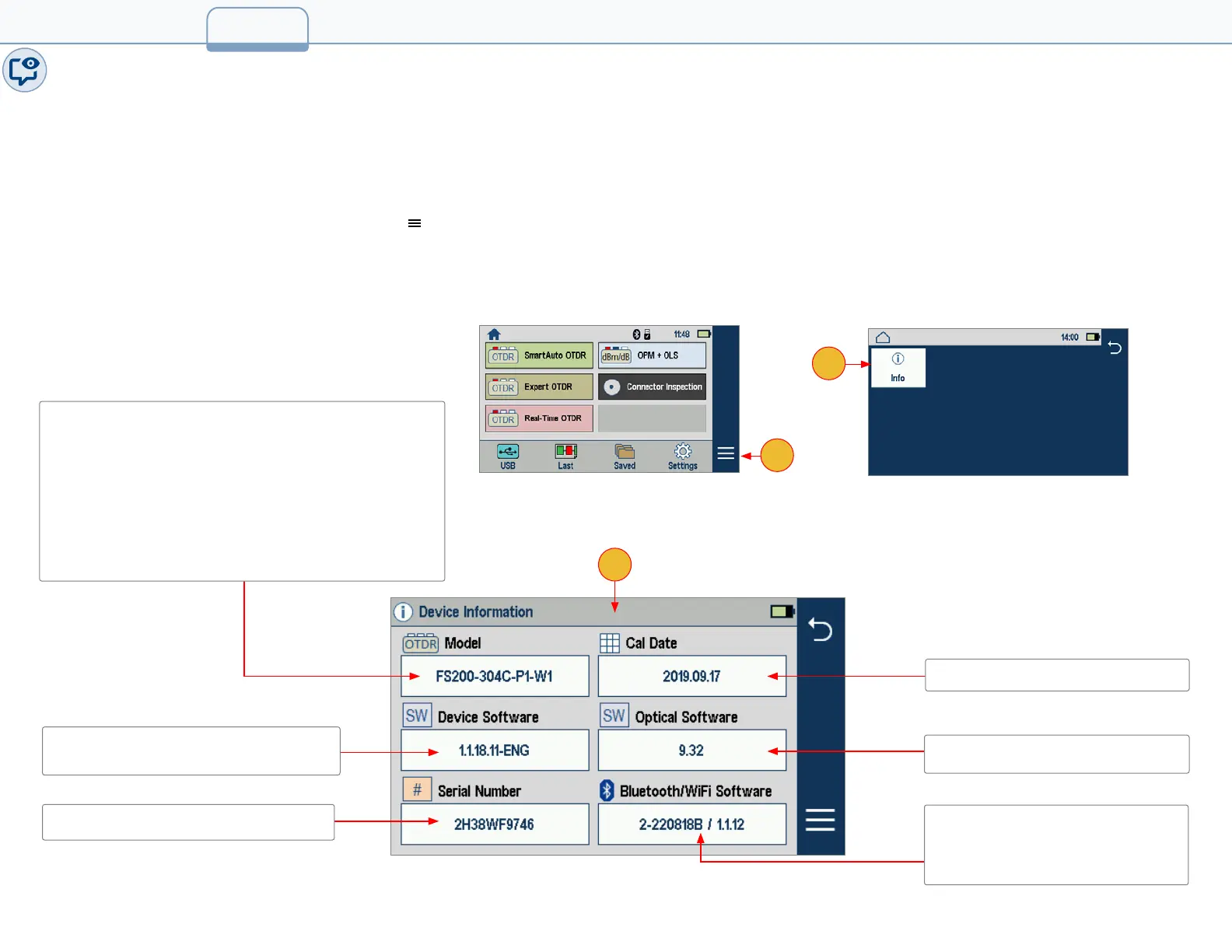Click the Model label
Screen dimensions: 1232x952
(463, 643)
